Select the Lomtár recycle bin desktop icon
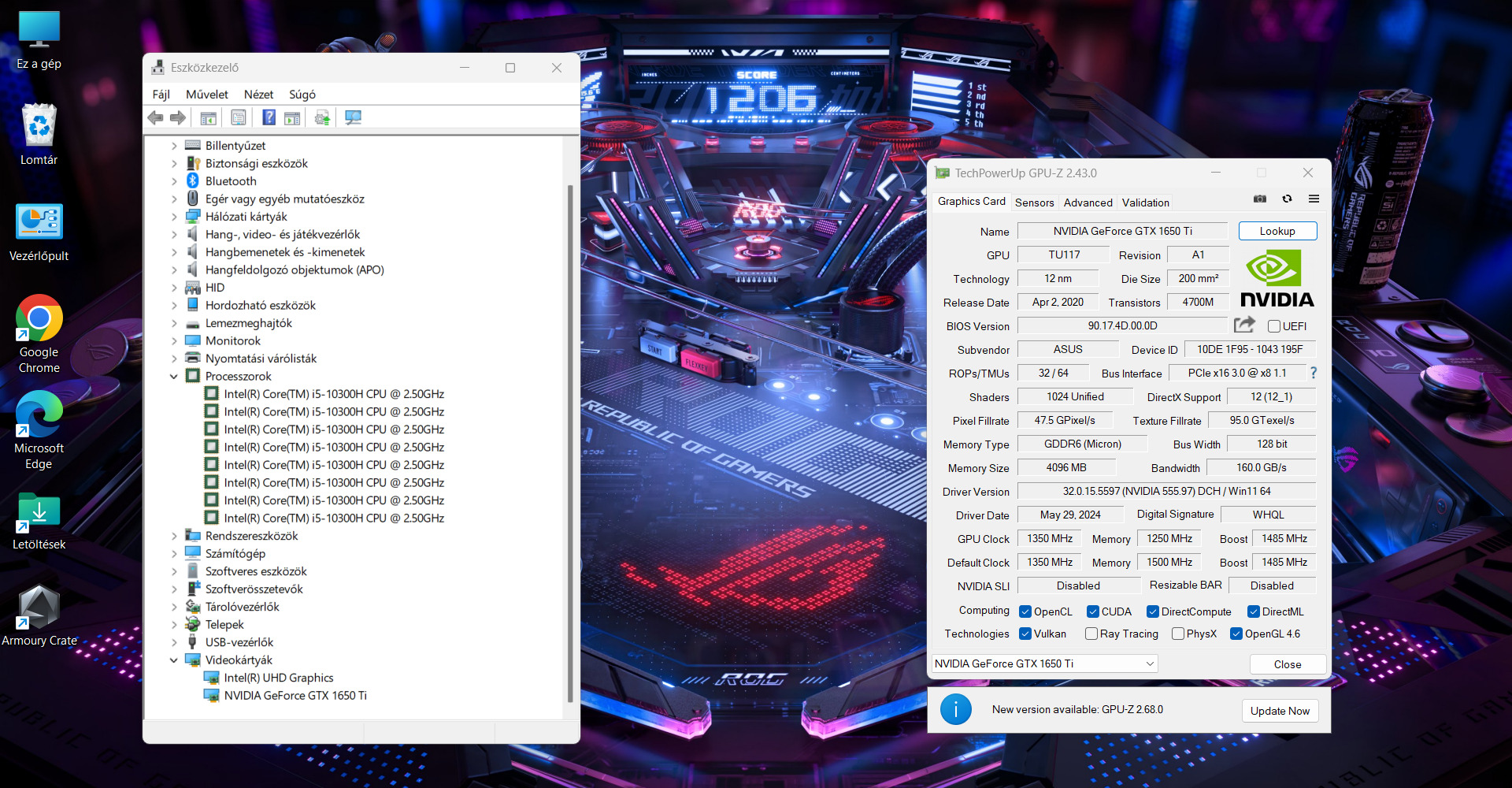Viewport: 1512px width, 788px height. pyautogui.click(x=39, y=135)
